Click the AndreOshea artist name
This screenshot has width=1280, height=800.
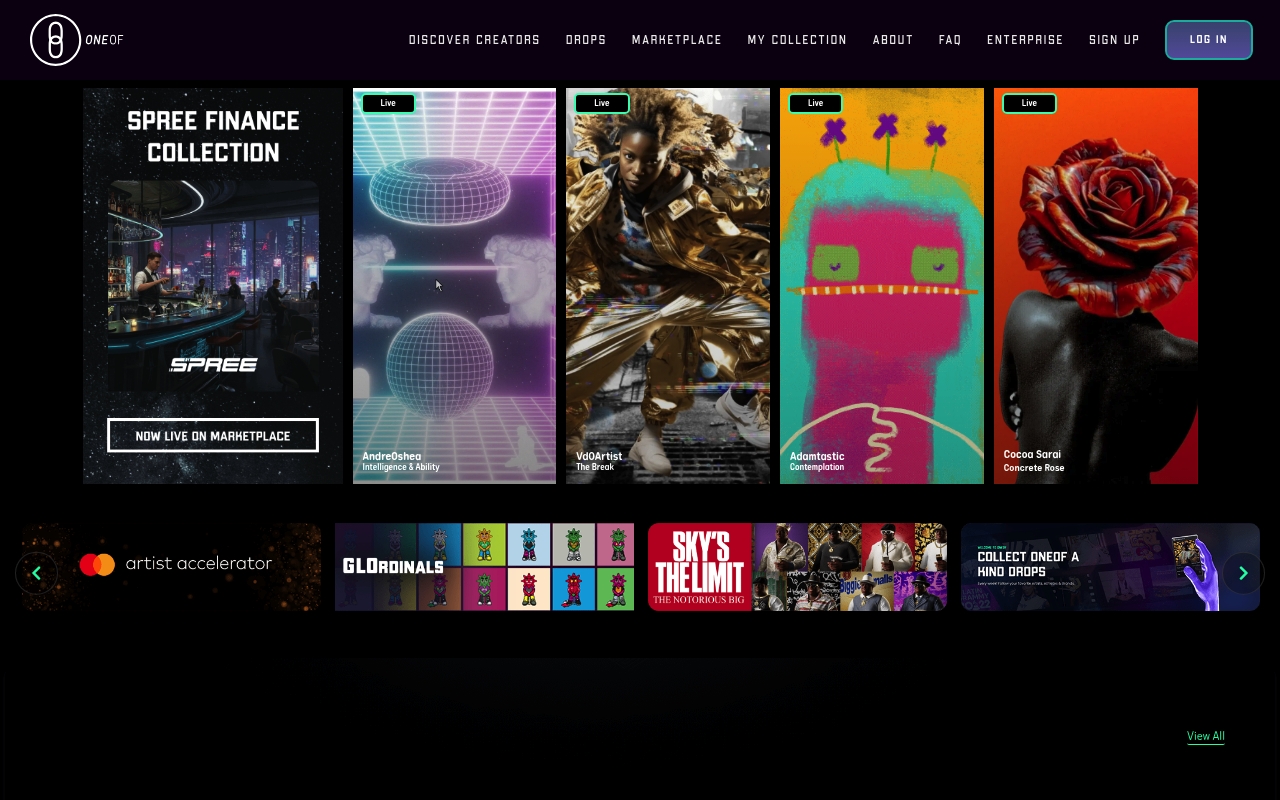[x=392, y=456]
